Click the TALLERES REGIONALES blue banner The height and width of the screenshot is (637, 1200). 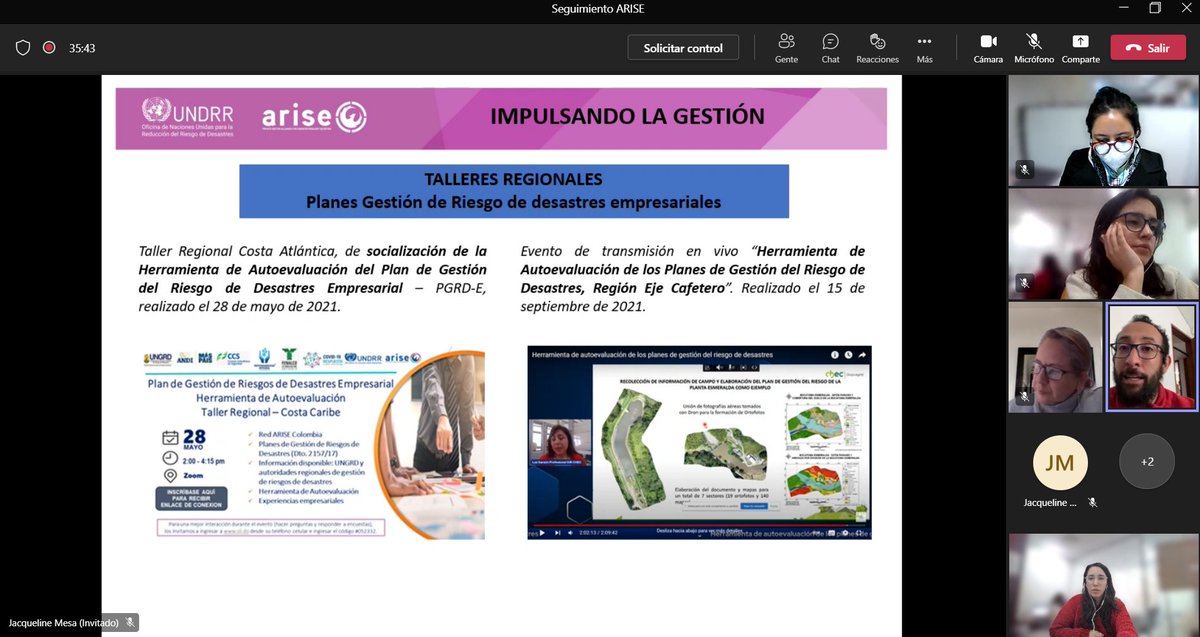tap(513, 190)
